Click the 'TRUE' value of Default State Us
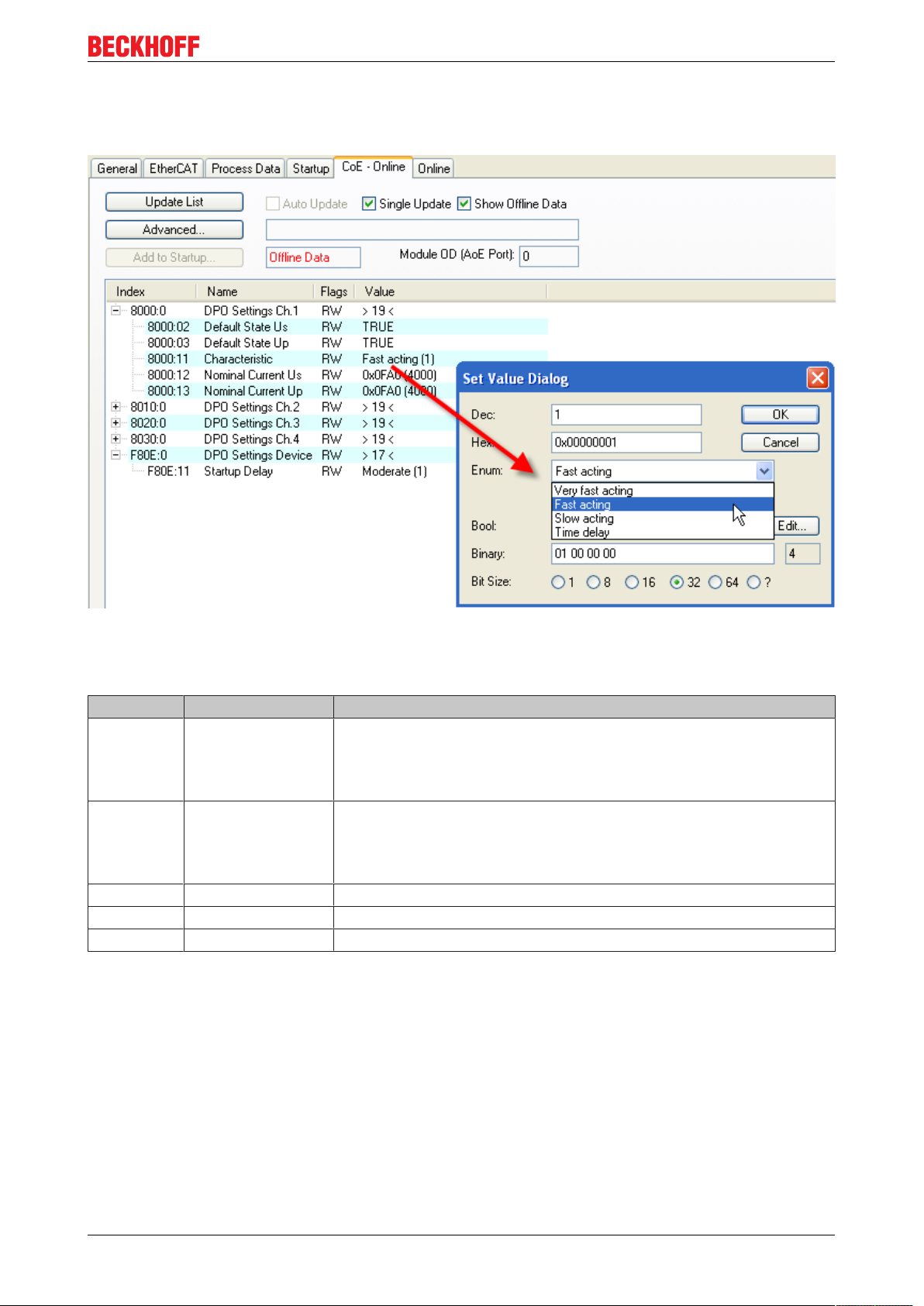 [x=378, y=327]
